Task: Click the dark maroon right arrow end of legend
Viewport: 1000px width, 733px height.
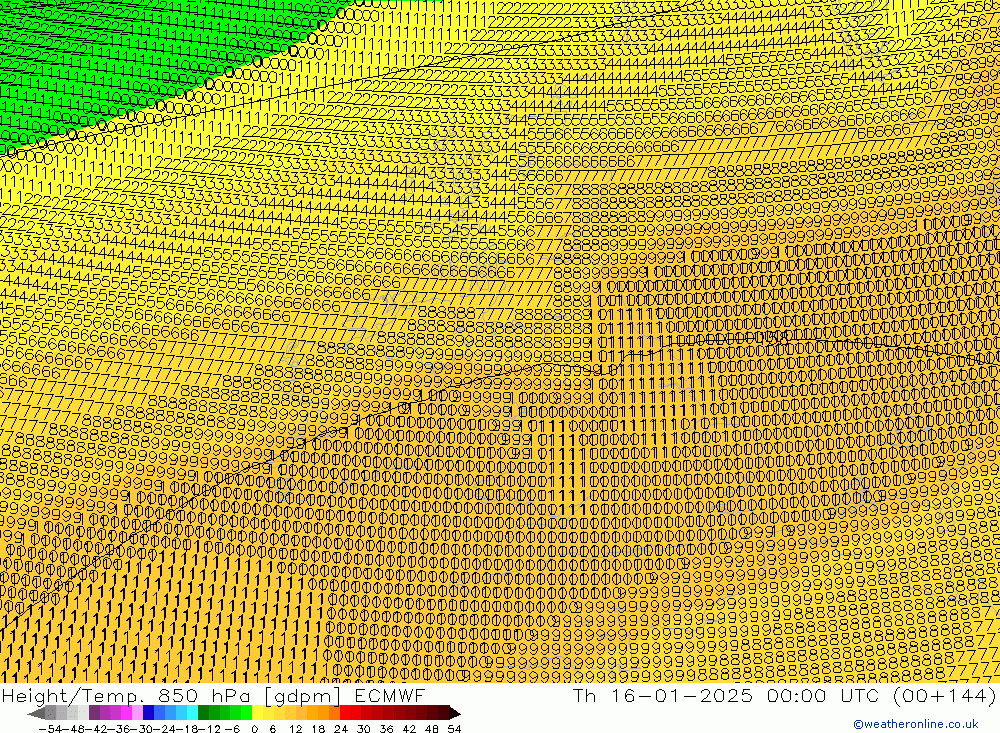Action: point(455,713)
